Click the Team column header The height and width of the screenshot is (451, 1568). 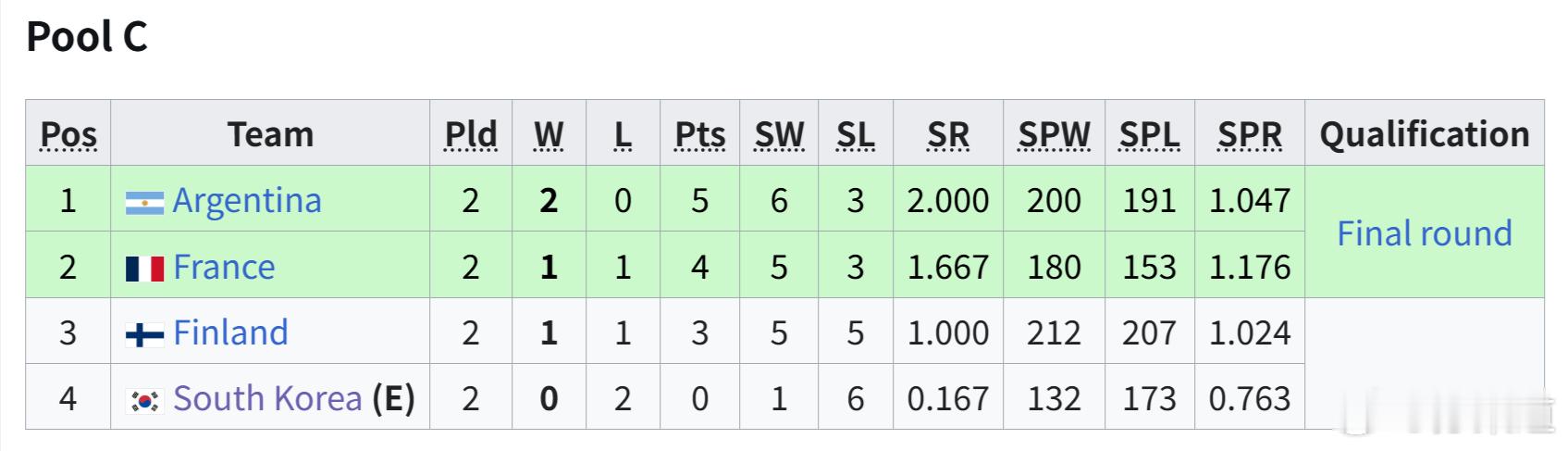point(270,134)
